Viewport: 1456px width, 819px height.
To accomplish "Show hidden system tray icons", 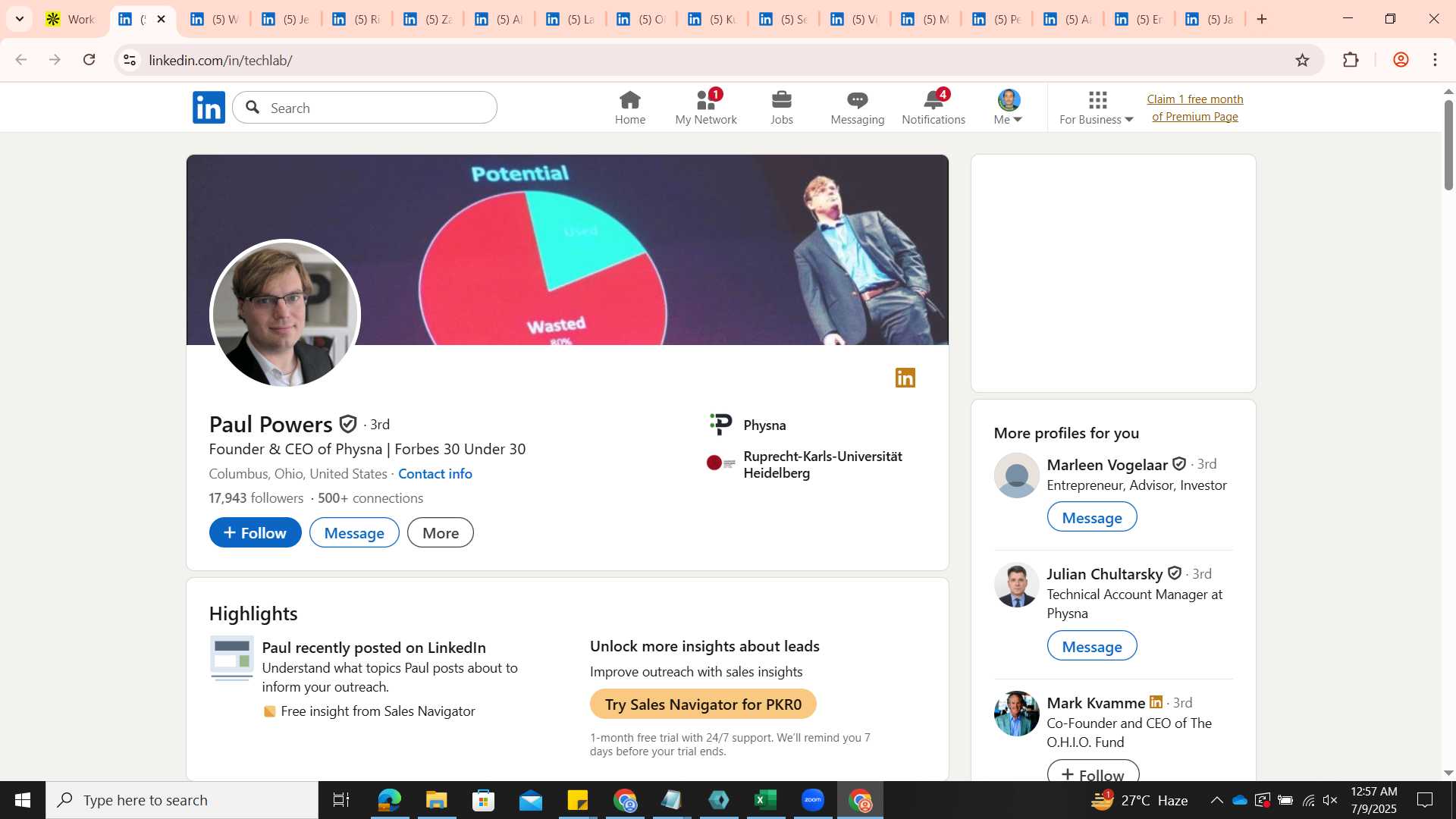I will (1216, 800).
